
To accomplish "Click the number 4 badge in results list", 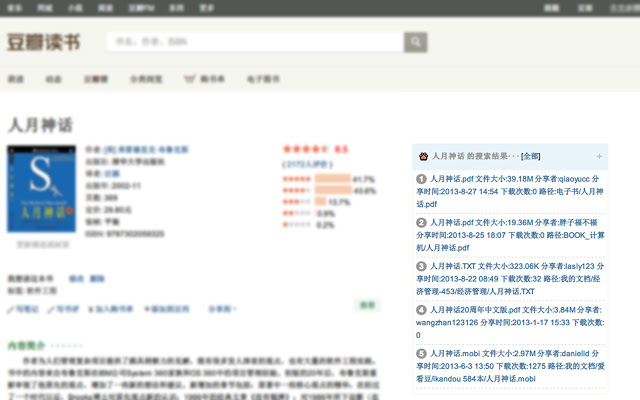I will (x=421, y=310).
